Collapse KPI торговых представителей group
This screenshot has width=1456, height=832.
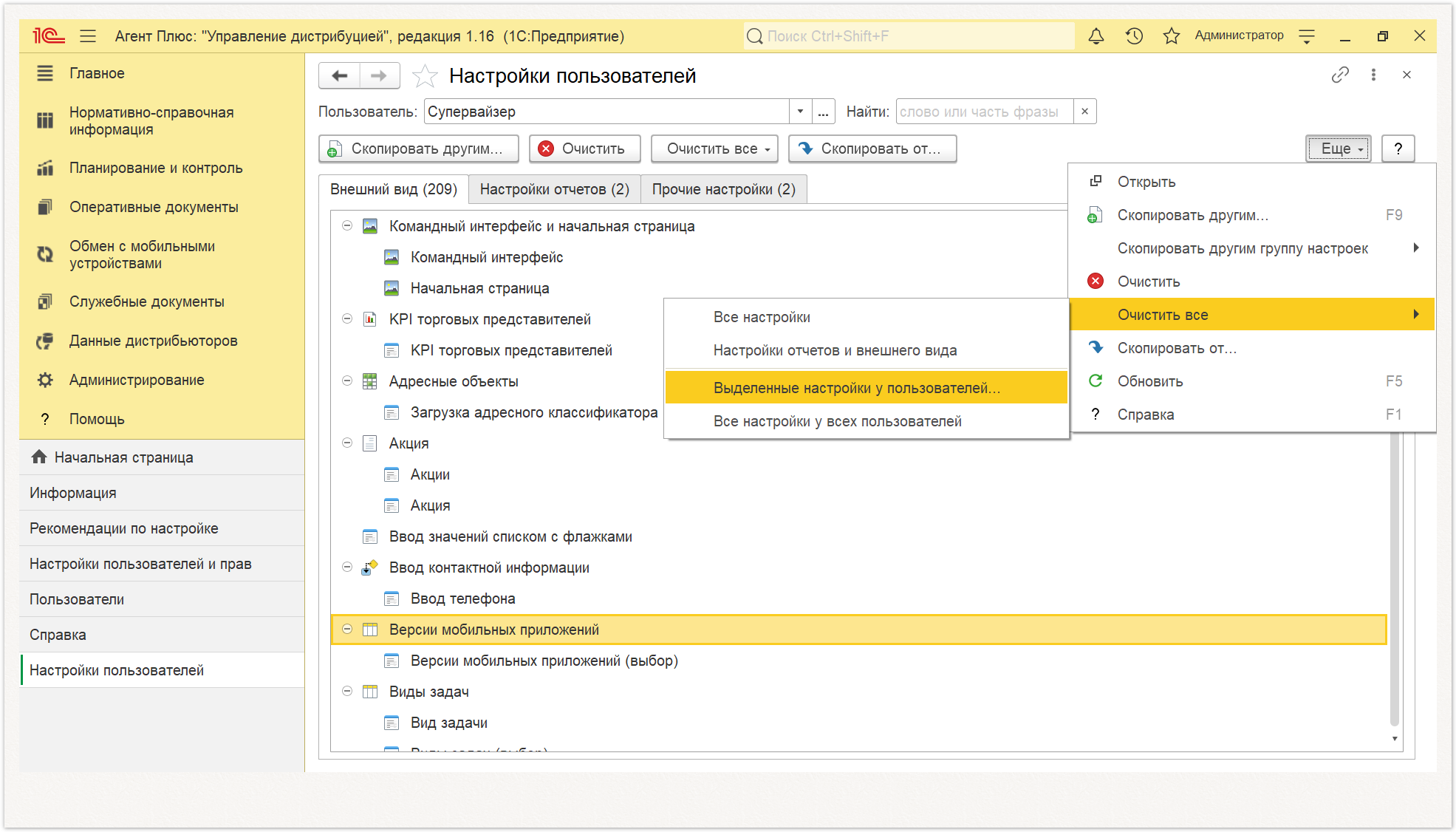tap(347, 319)
